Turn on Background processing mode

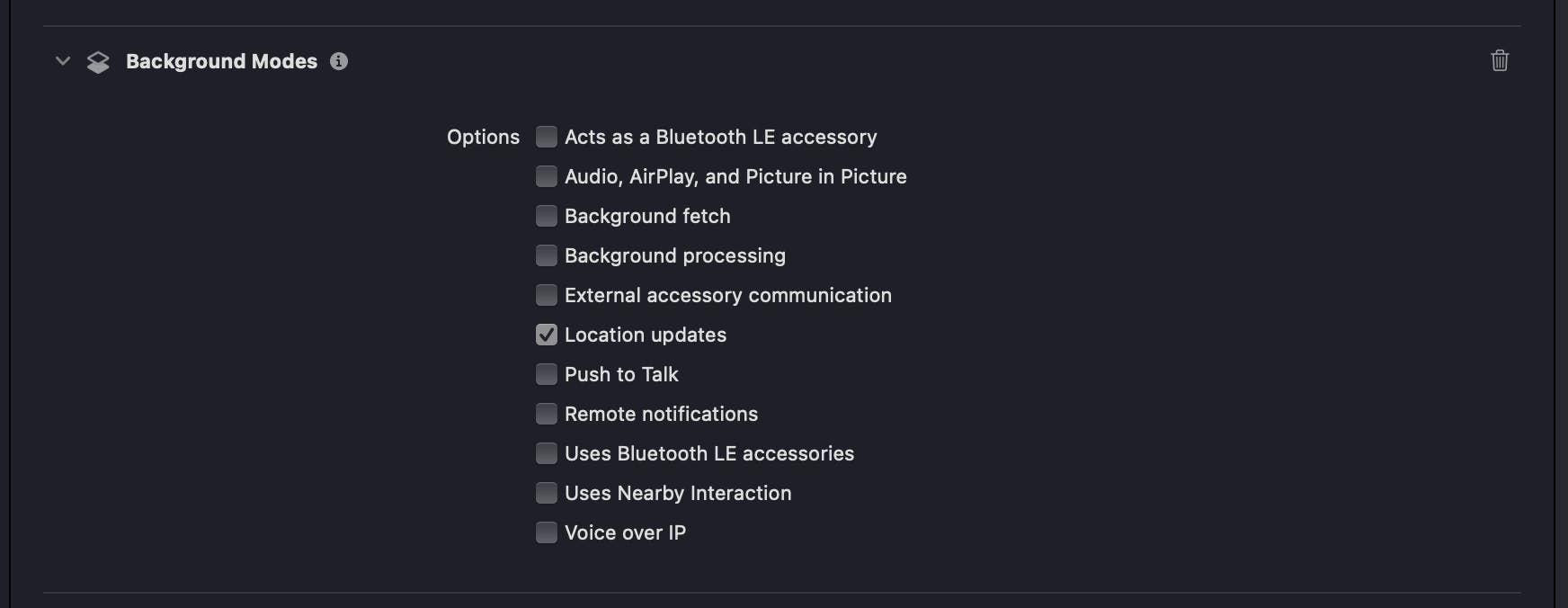click(x=547, y=255)
